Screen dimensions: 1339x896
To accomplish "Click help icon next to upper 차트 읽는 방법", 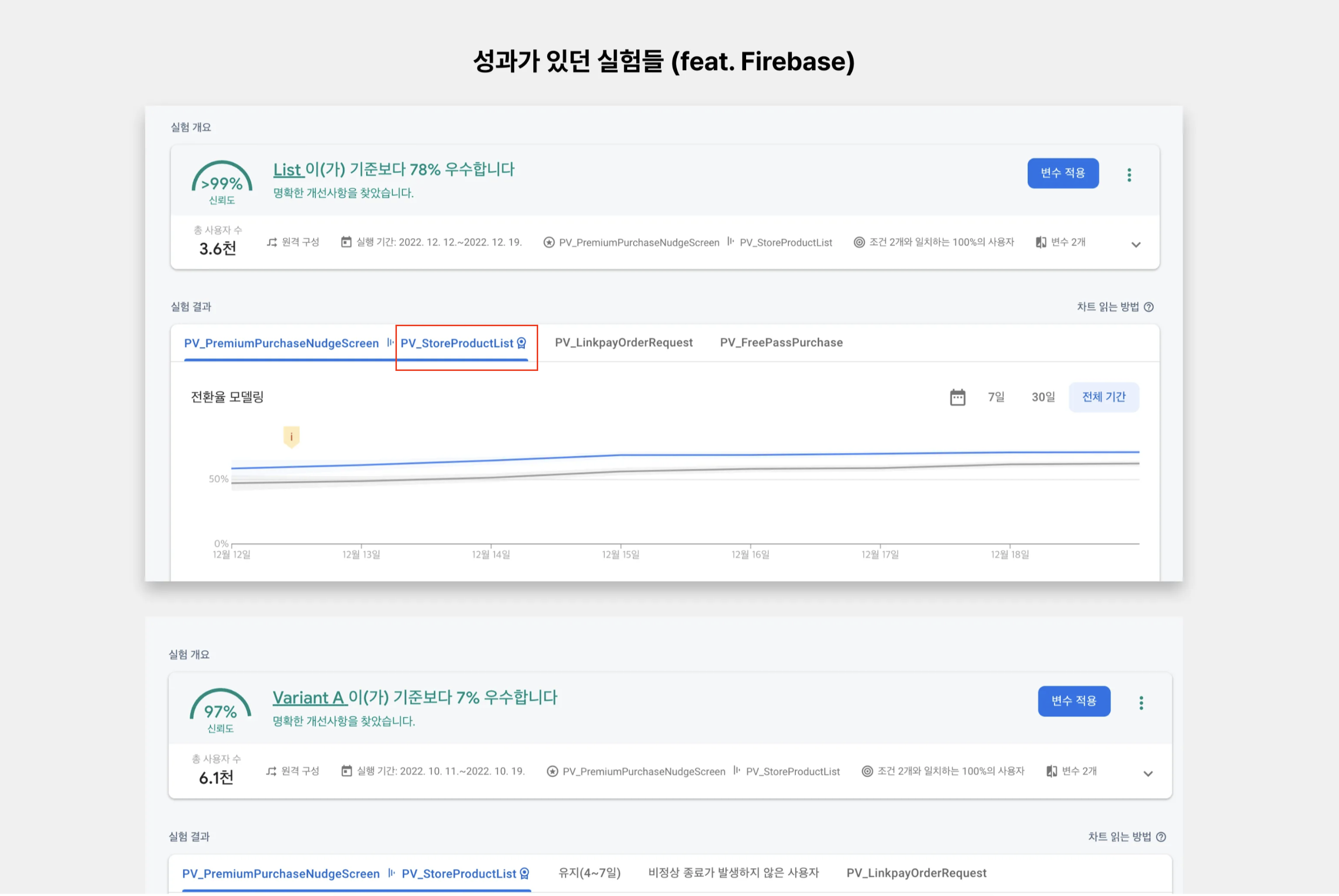I will coord(1148,307).
